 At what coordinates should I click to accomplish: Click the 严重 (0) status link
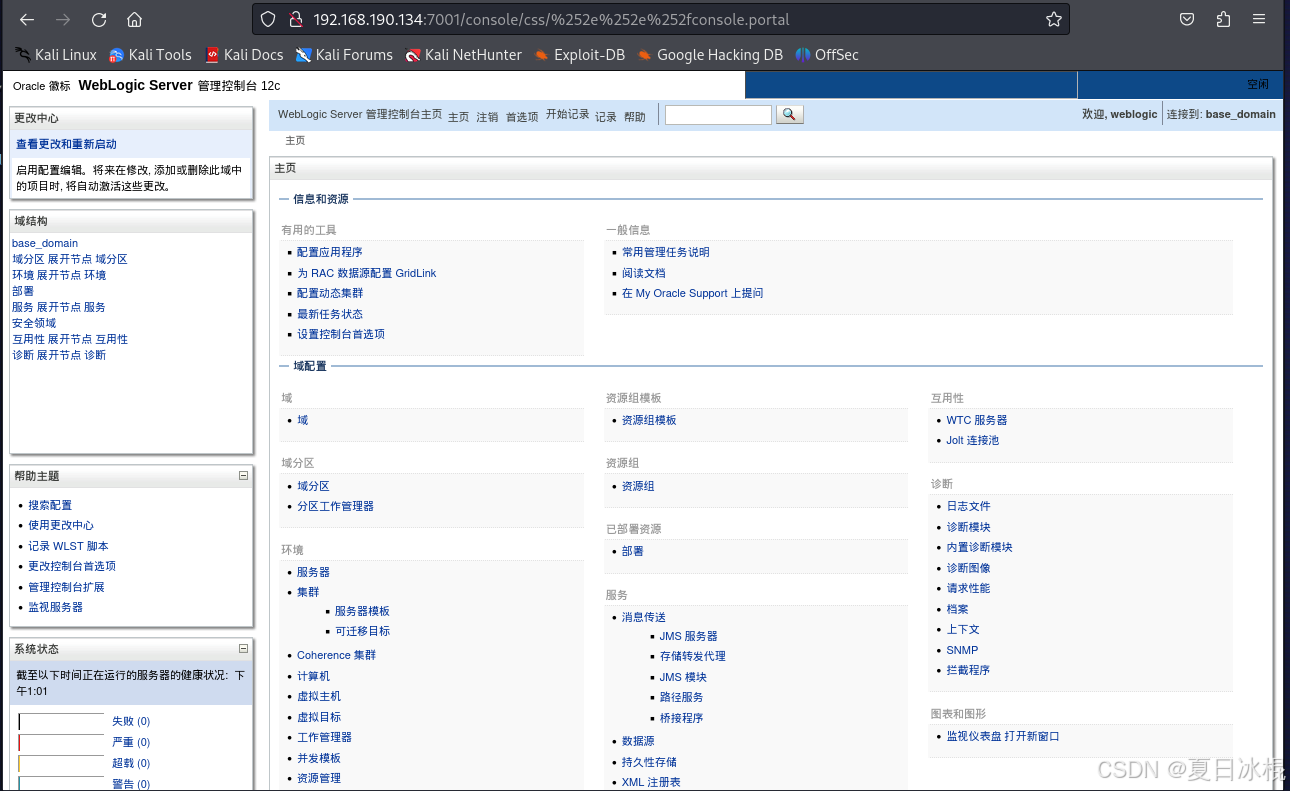pos(131,742)
